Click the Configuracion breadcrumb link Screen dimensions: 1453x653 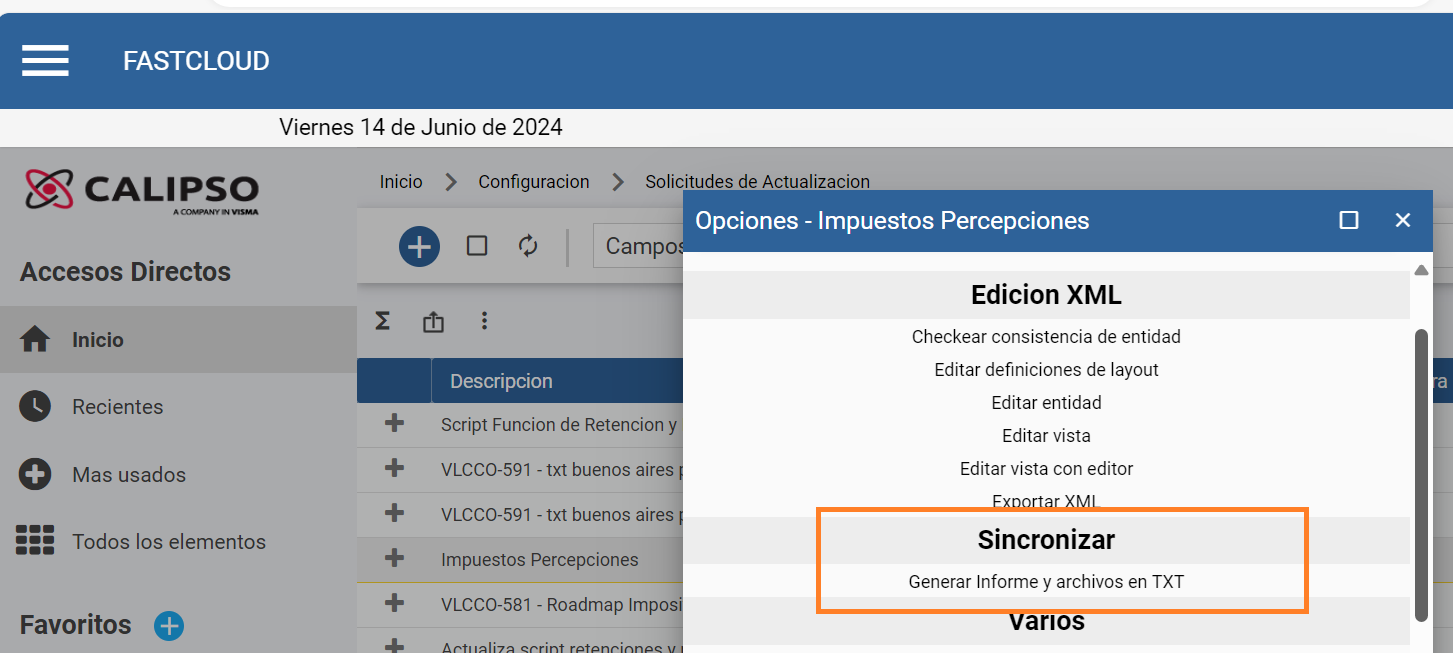pos(534,182)
